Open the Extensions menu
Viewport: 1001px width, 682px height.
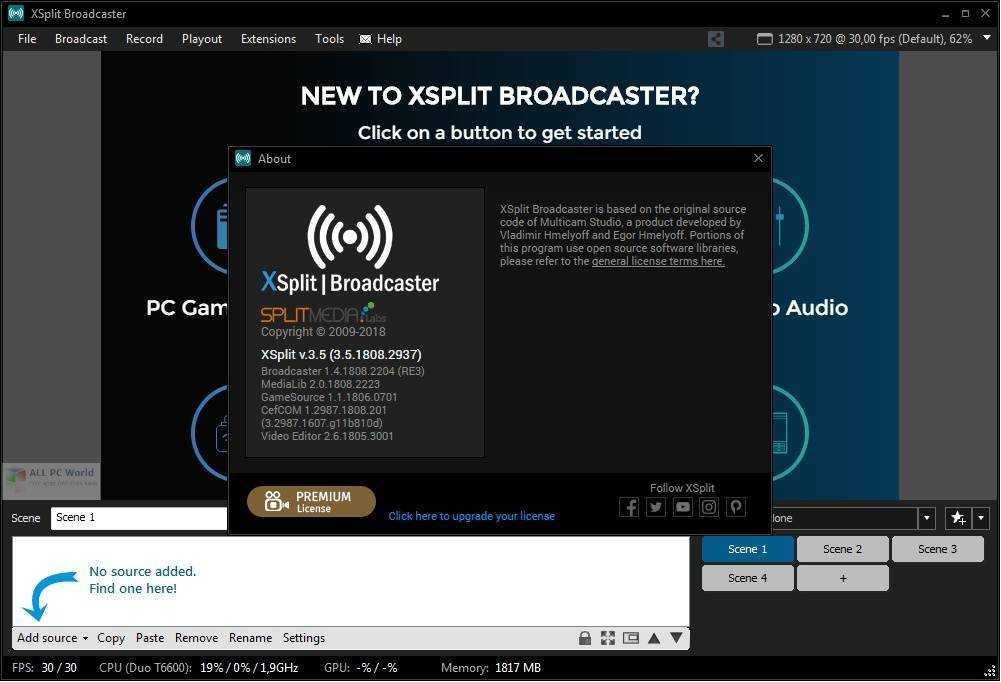click(268, 39)
